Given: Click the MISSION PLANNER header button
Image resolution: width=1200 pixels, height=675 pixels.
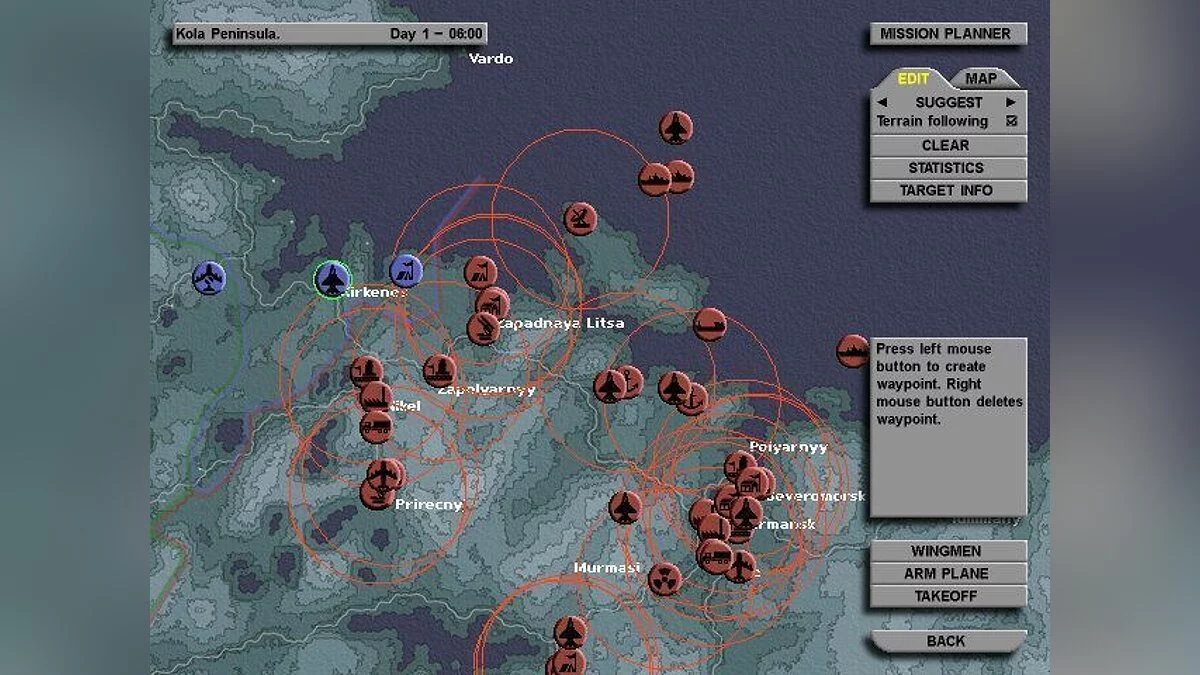Looking at the screenshot, I should click(x=945, y=34).
